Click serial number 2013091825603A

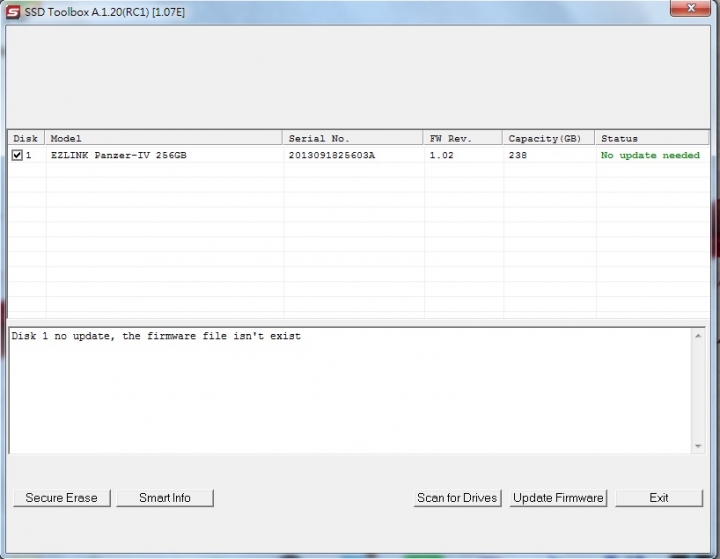pyautogui.click(x=332, y=155)
